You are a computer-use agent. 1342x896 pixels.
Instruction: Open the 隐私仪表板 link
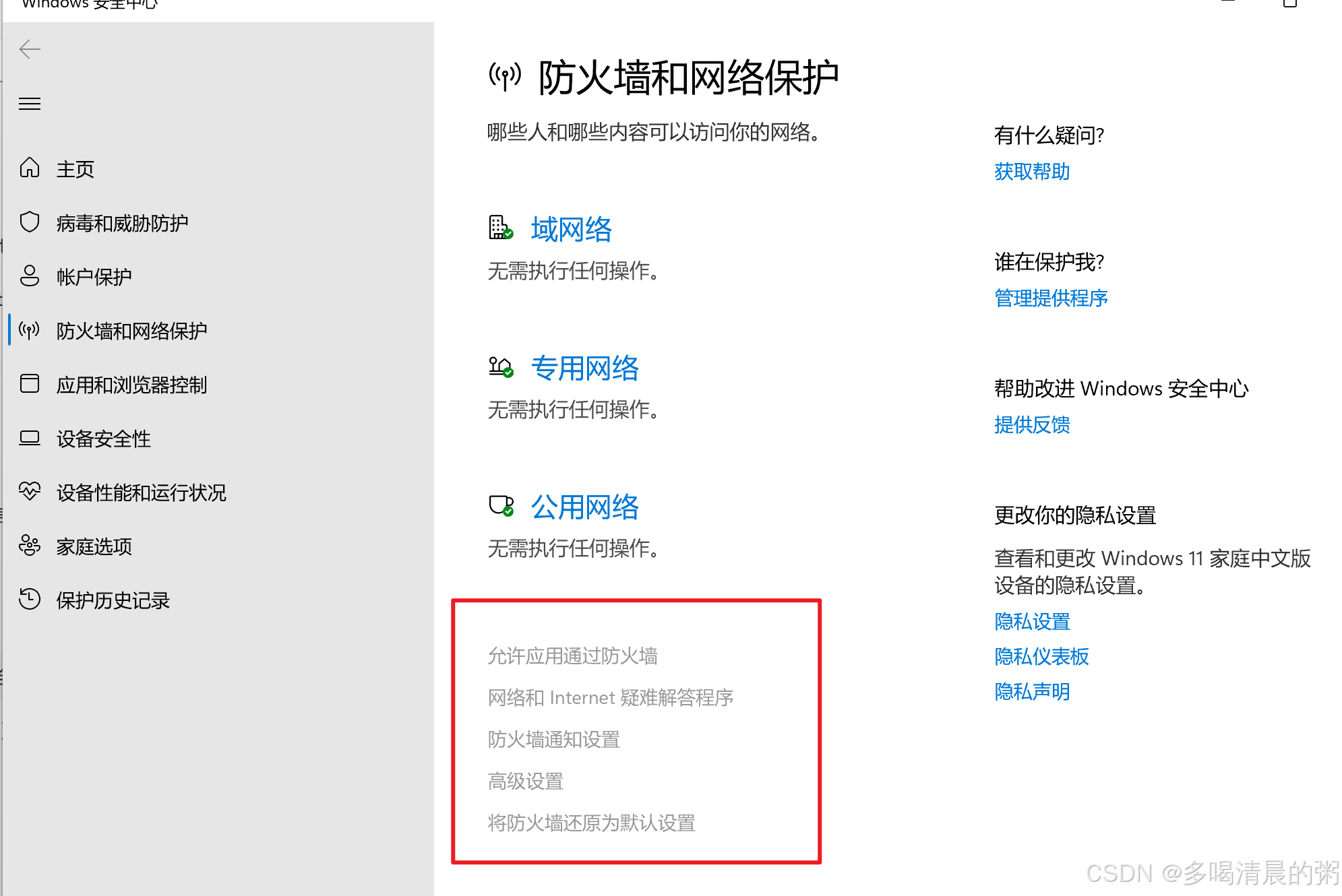point(1041,656)
